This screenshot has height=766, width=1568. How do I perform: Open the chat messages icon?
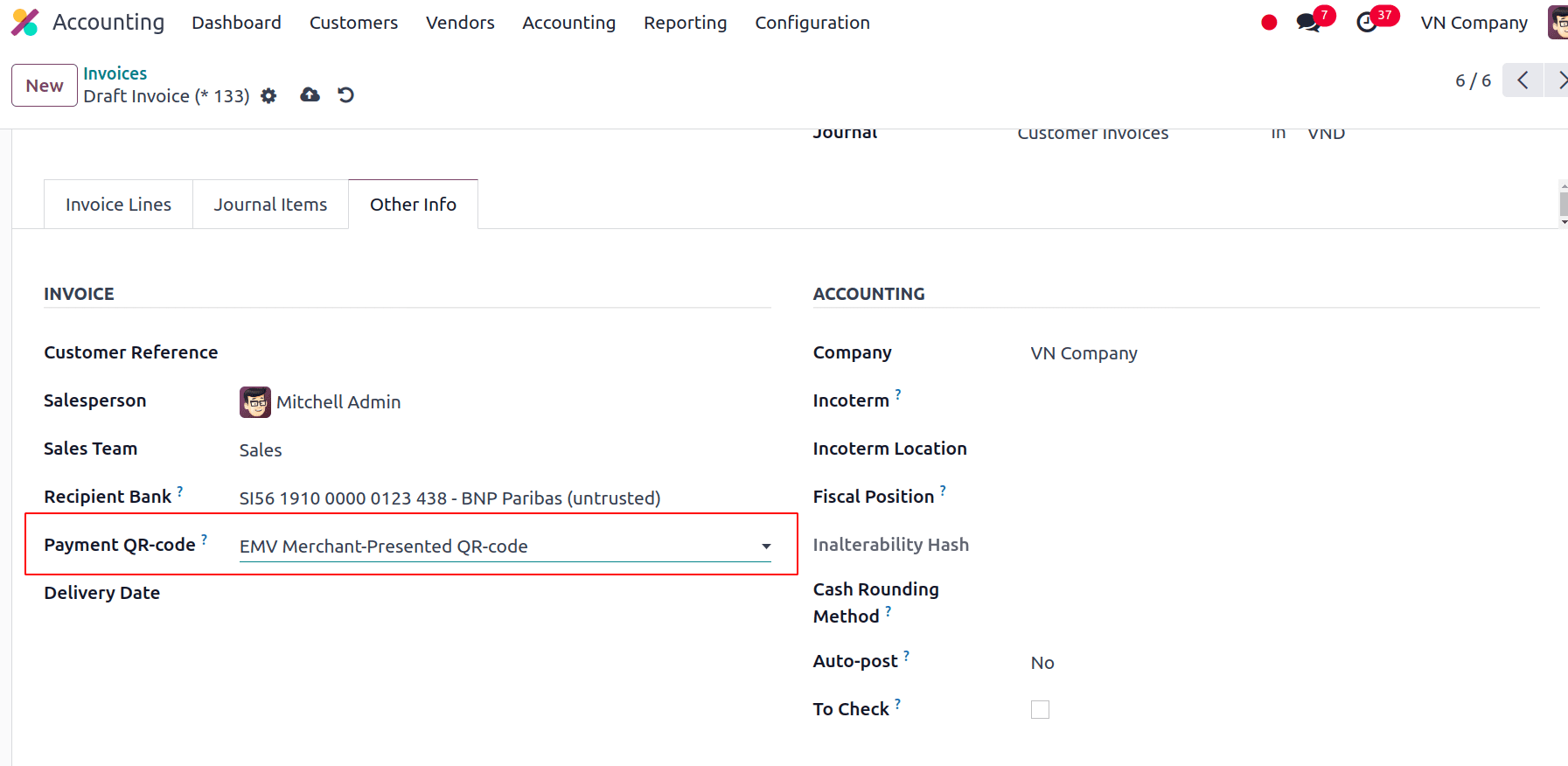tap(1308, 23)
